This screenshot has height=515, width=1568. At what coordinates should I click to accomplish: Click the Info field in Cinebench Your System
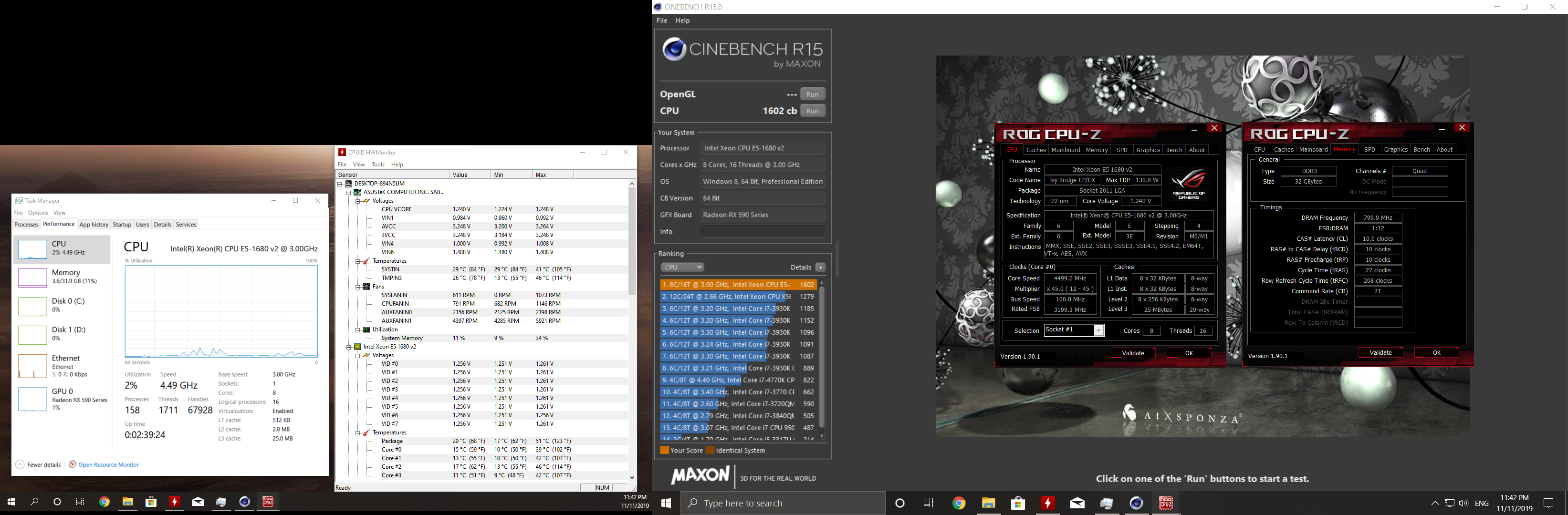click(762, 232)
